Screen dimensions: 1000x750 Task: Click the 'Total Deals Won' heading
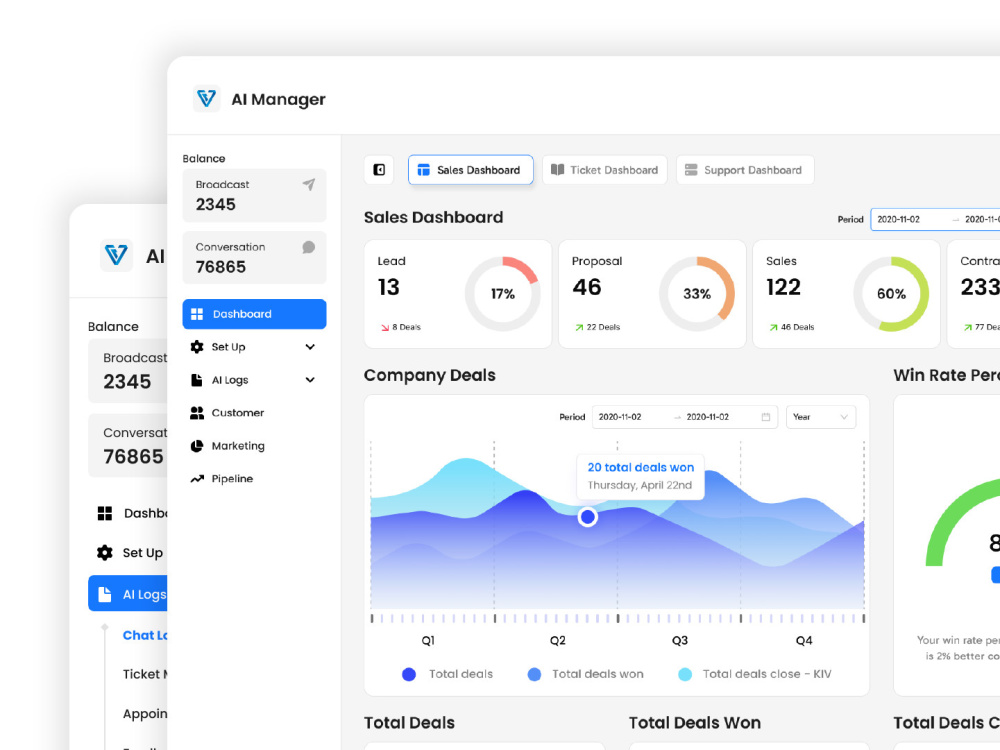click(x=695, y=723)
